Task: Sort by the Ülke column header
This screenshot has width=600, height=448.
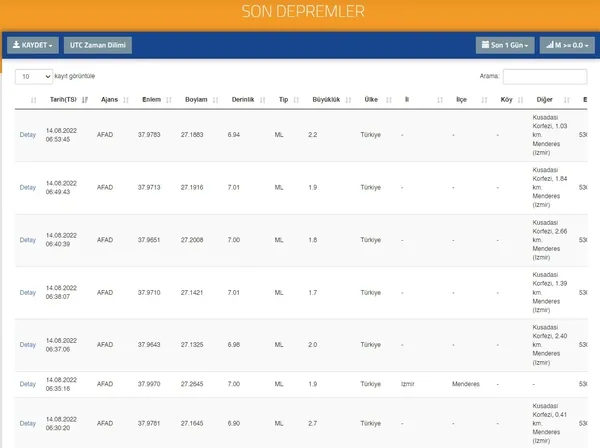Action: [371, 99]
